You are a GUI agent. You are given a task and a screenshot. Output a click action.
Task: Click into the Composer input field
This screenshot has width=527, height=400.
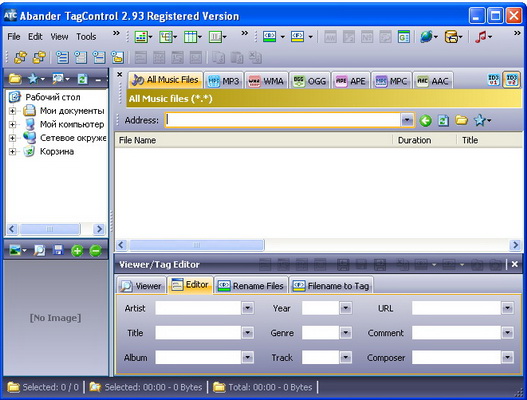coord(456,357)
